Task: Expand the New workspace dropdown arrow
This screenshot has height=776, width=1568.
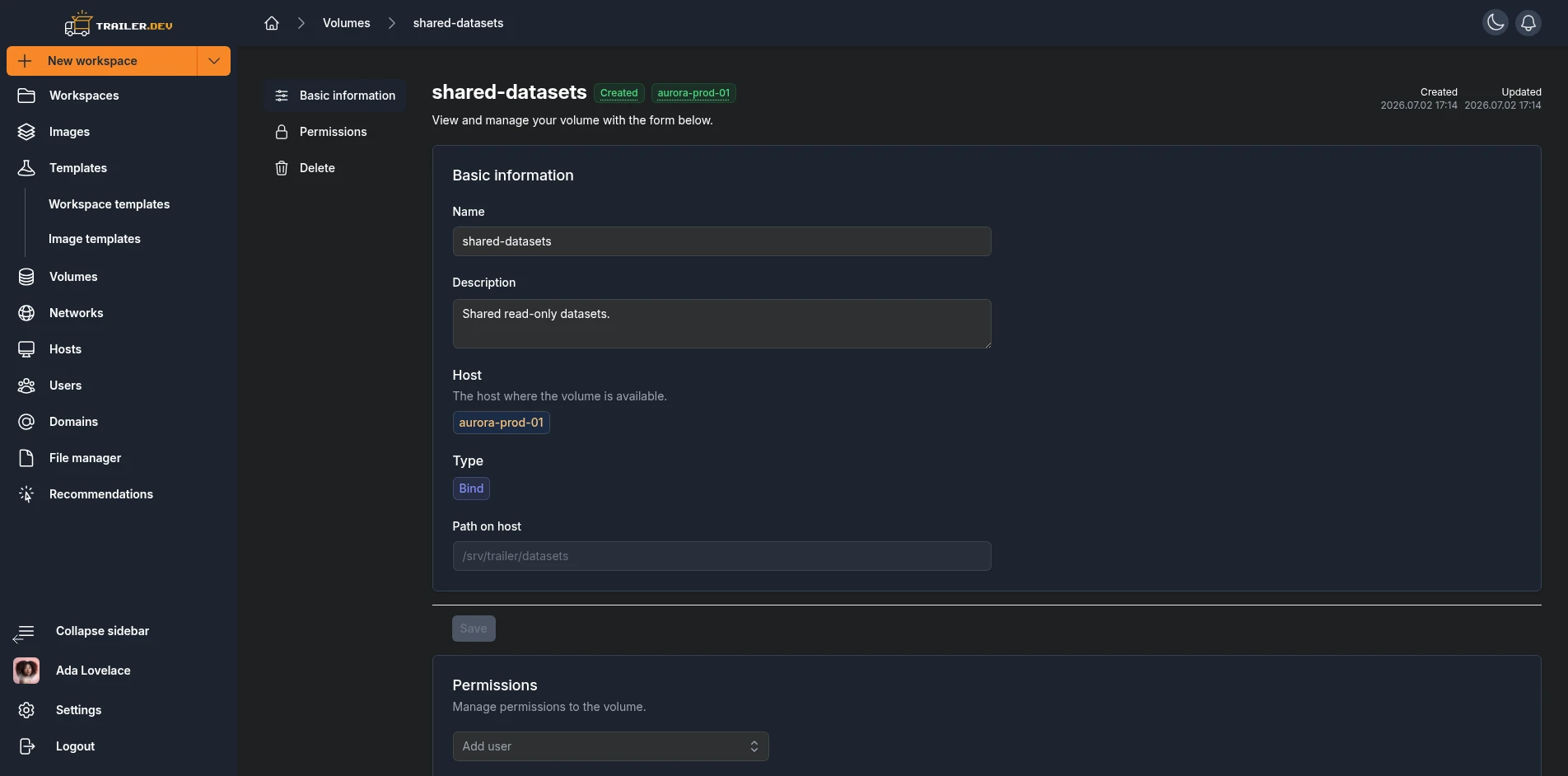Action: coord(214,61)
